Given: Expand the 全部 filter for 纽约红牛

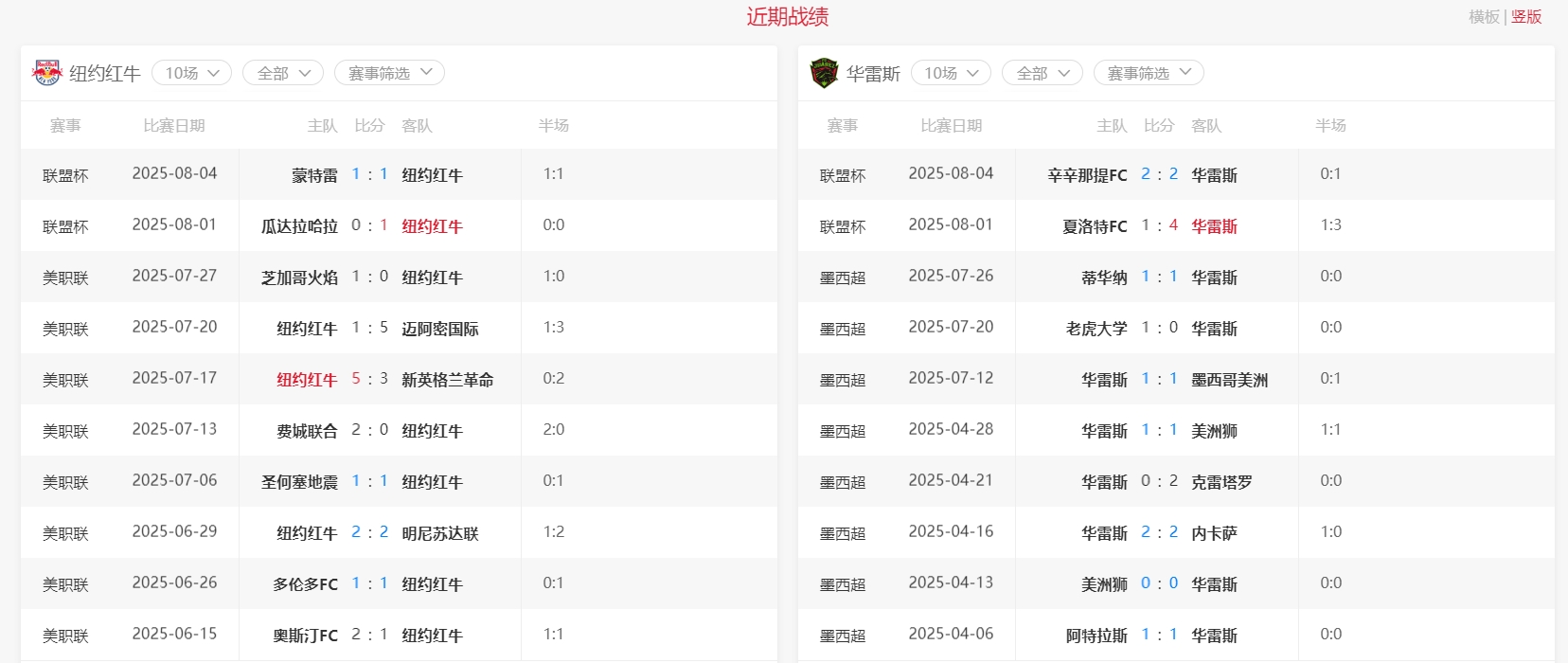Looking at the screenshot, I should point(283,73).
